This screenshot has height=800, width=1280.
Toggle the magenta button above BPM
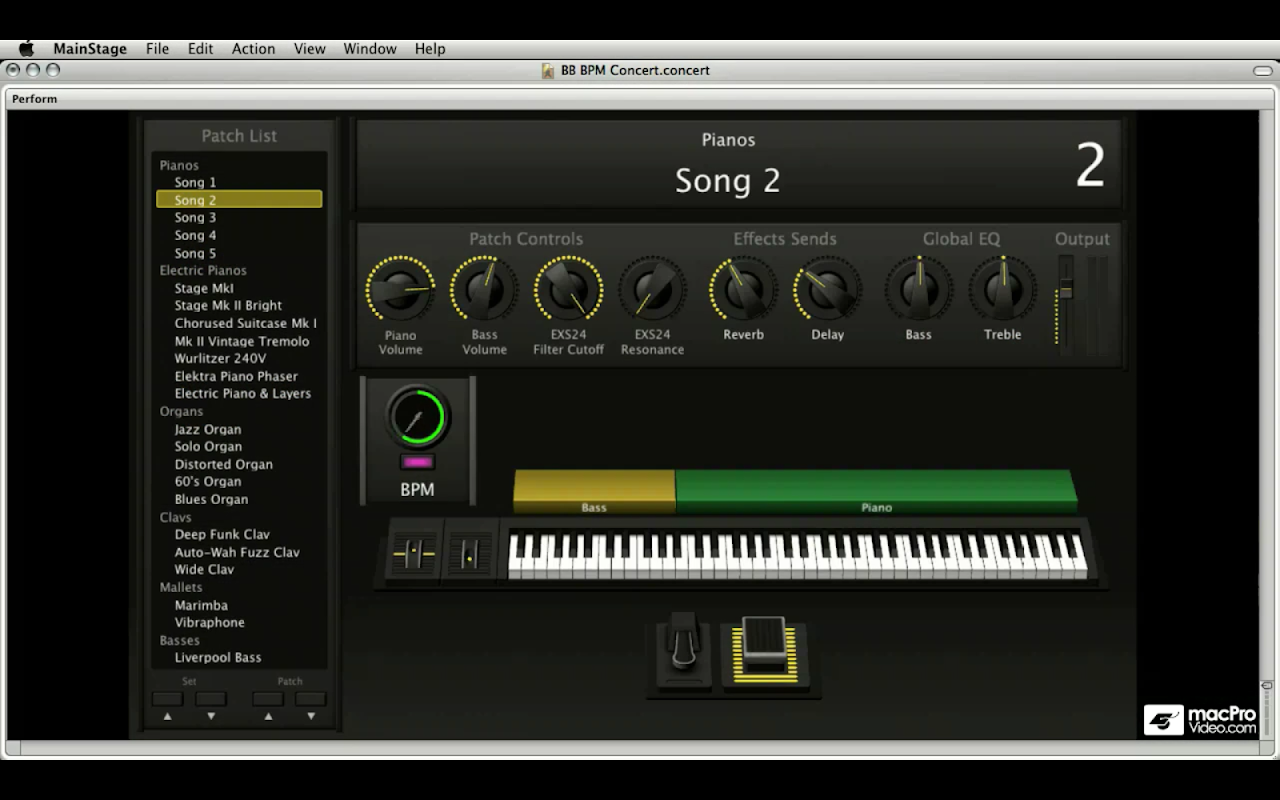tap(417, 462)
